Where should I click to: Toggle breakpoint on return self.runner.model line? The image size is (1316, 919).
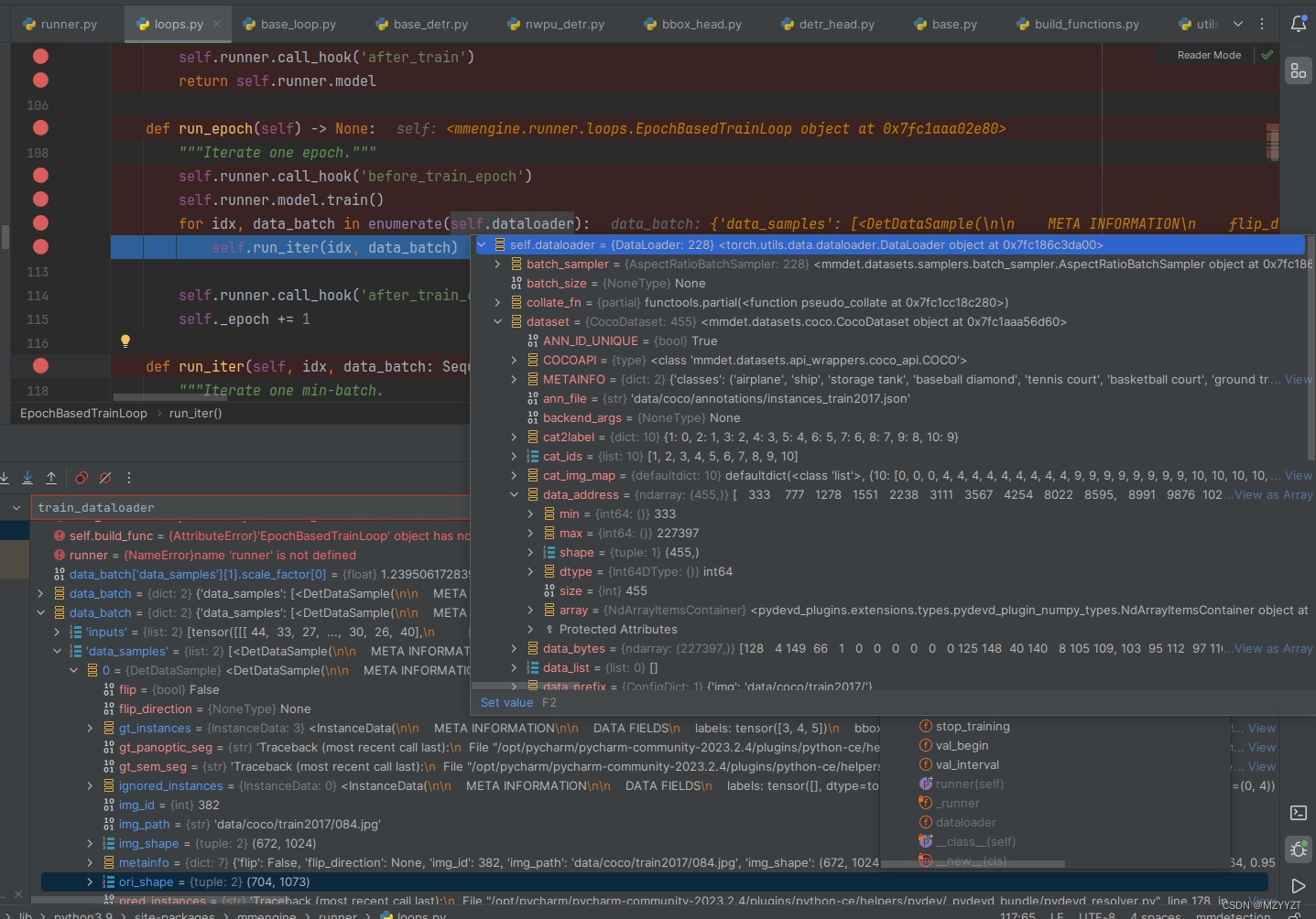click(x=40, y=81)
